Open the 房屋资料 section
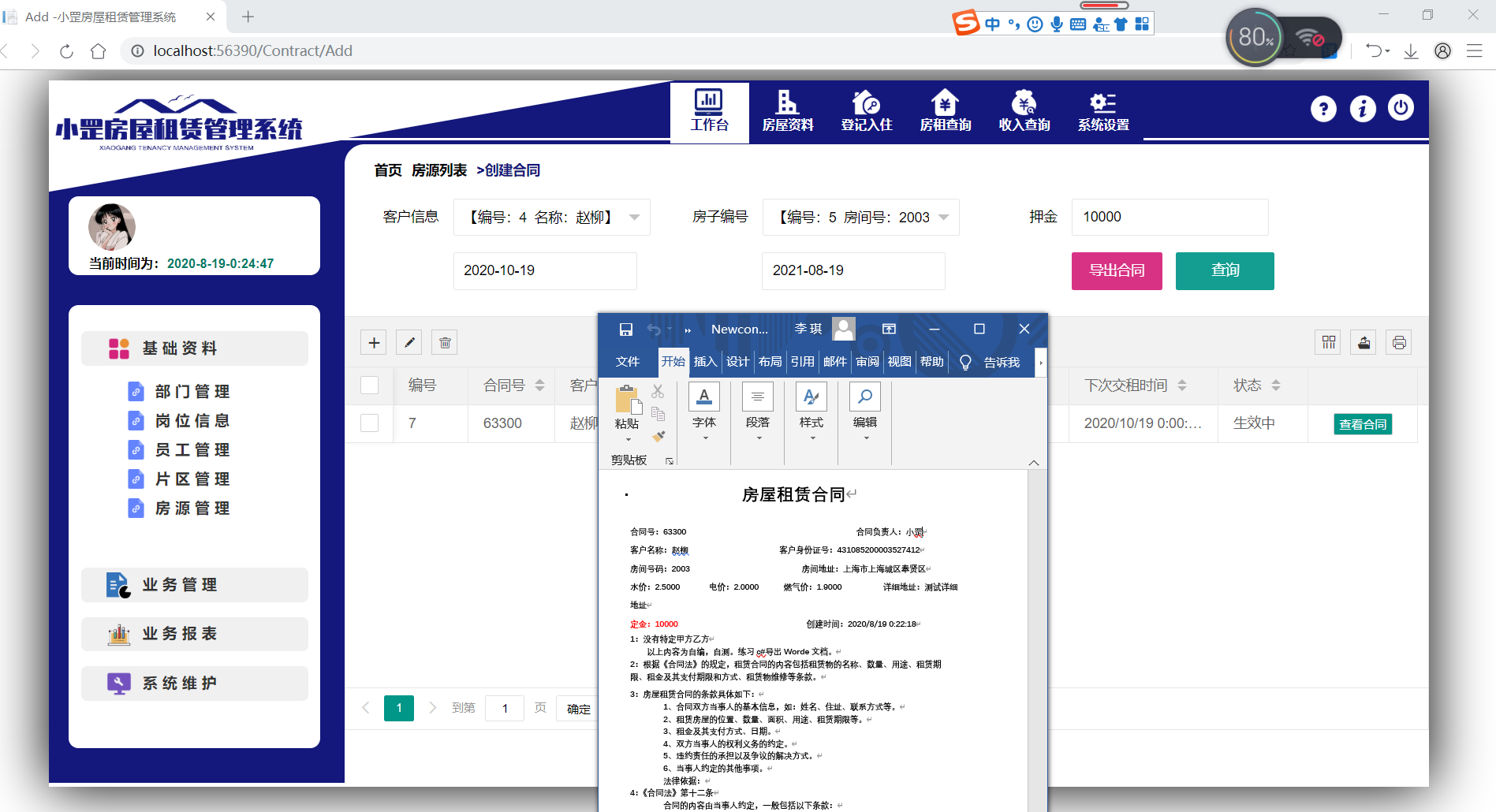The image size is (1496, 812). coord(787,110)
